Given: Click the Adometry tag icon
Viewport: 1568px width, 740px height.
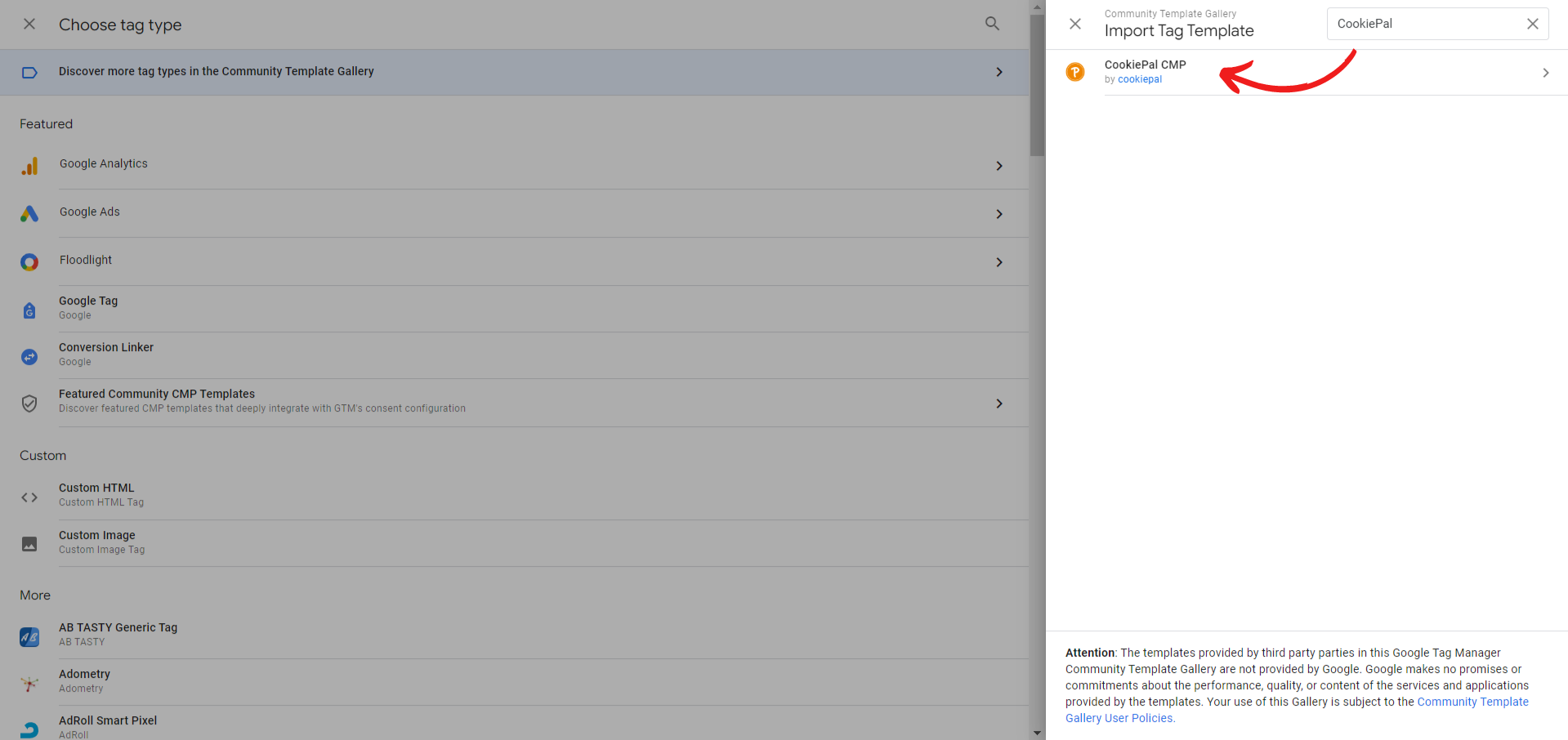Looking at the screenshot, I should tap(29, 684).
